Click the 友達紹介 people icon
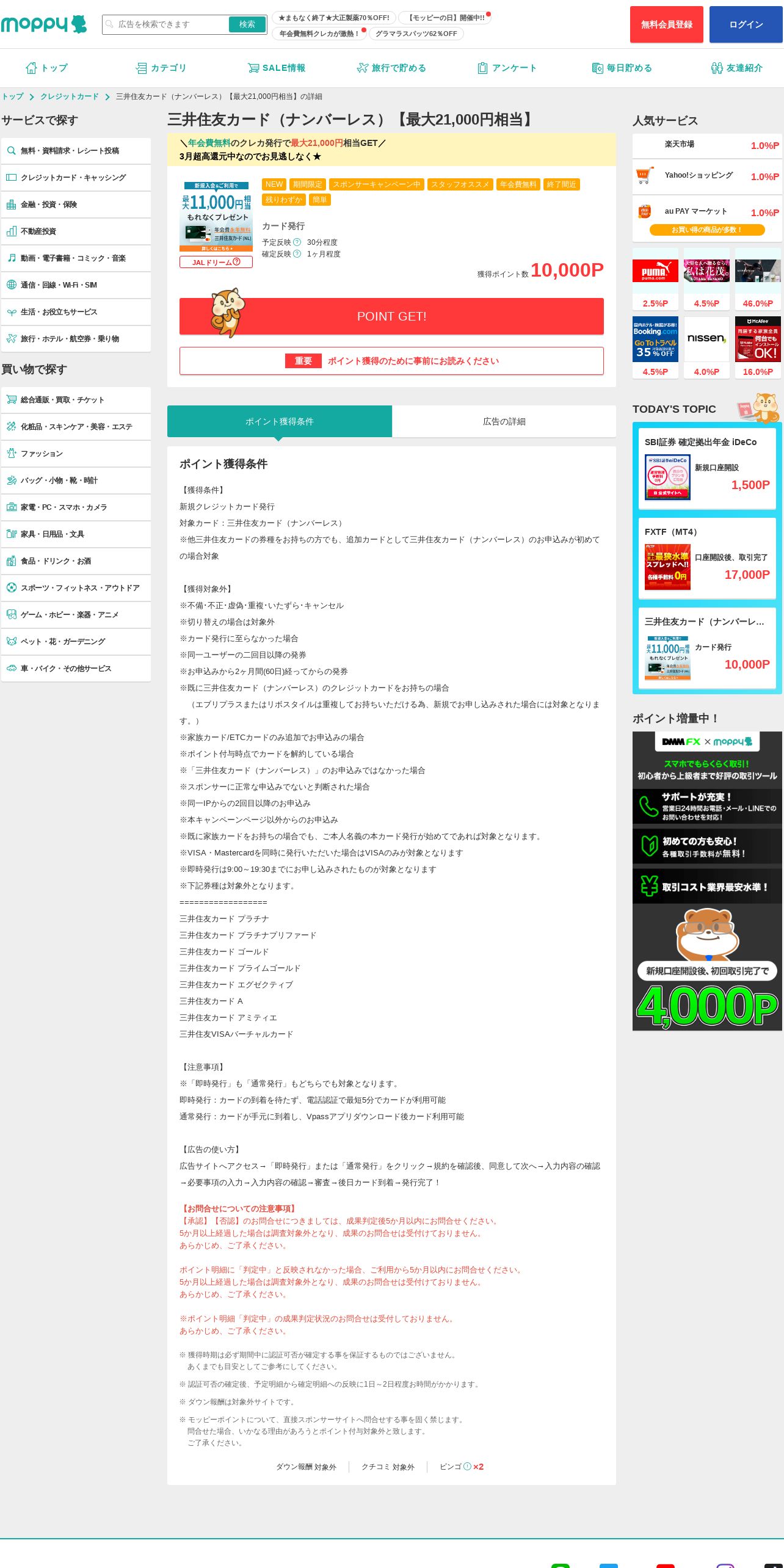The height and width of the screenshot is (1568, 784). point(717,68)
